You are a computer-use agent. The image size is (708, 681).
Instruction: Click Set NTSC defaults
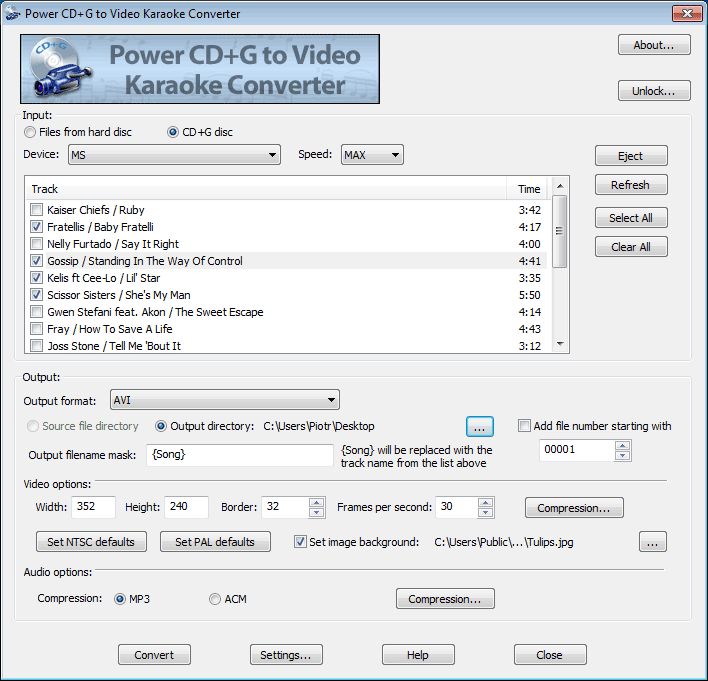[x=91, y=541]
